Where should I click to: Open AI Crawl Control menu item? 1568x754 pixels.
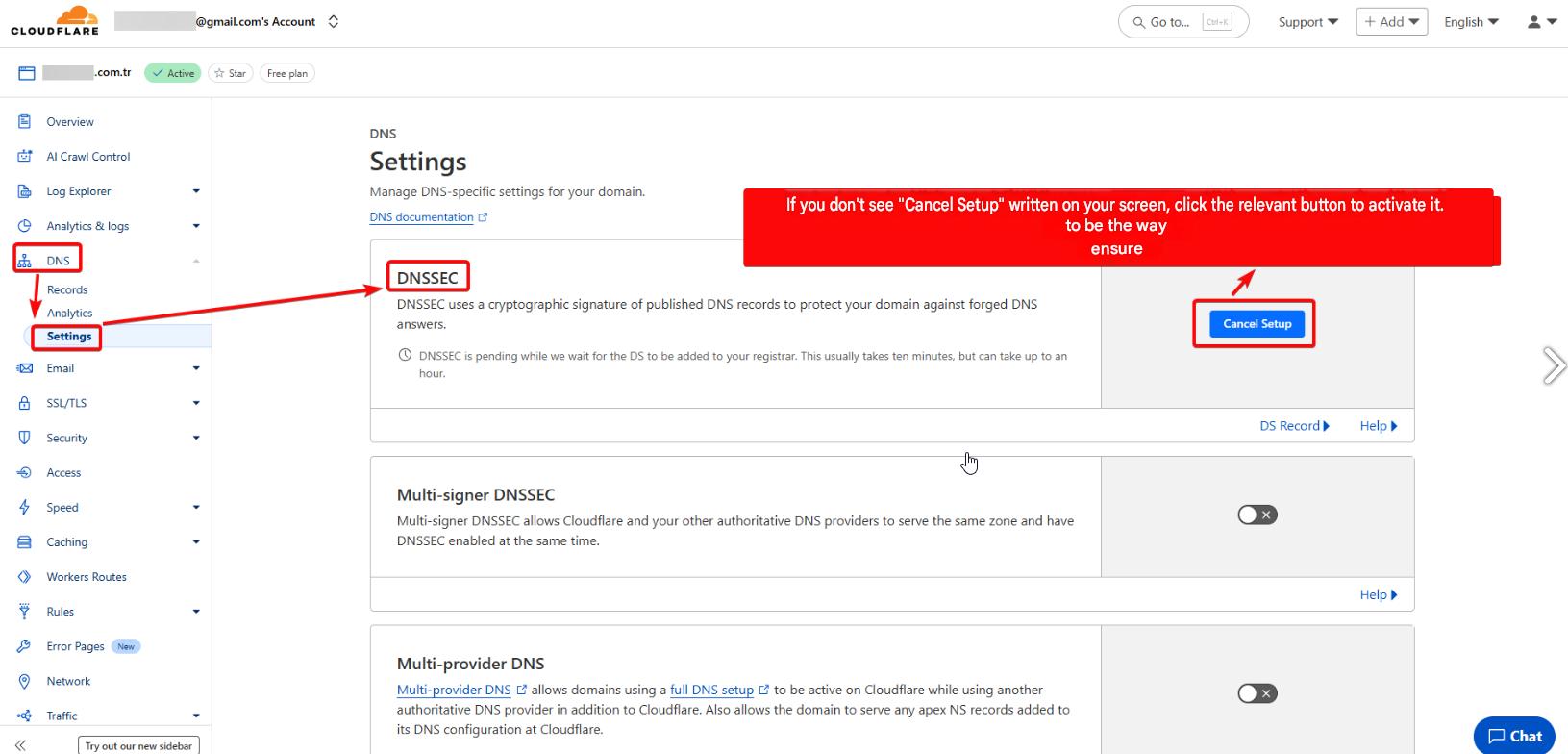tap(88, 157)
